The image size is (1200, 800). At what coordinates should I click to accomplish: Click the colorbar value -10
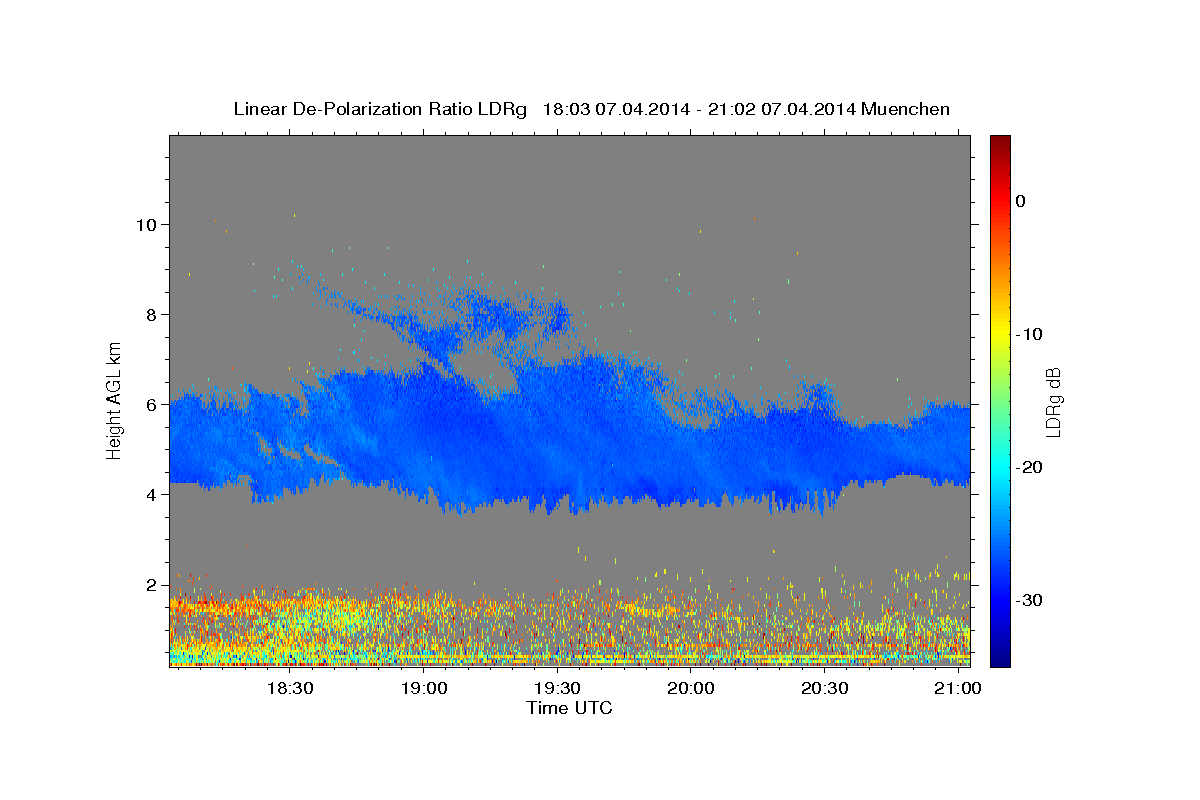tap(1031, 334)
